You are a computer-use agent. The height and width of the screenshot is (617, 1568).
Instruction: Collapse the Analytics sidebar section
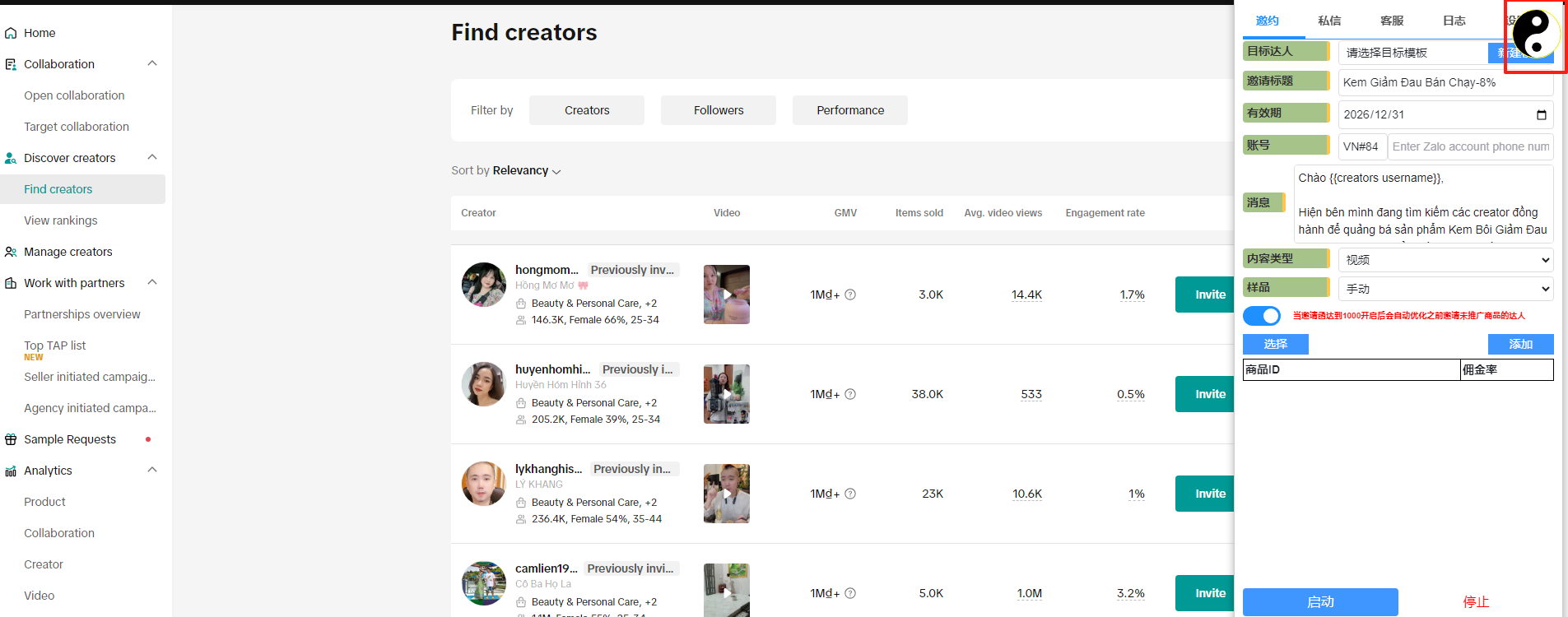point(152,471)
